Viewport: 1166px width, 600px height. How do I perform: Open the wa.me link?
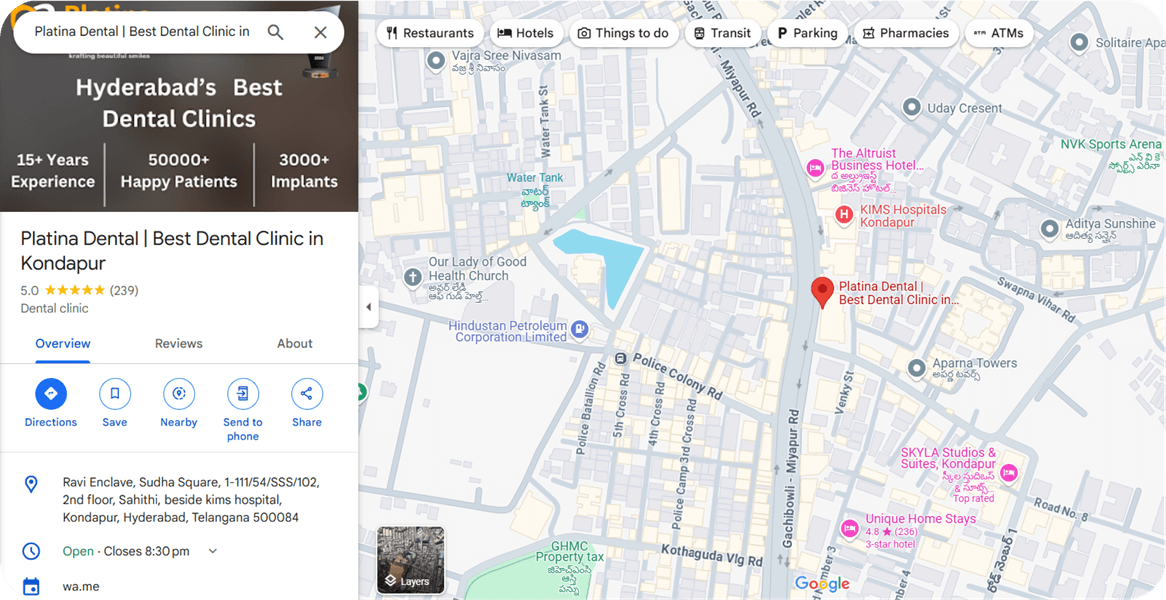point(81,587)
